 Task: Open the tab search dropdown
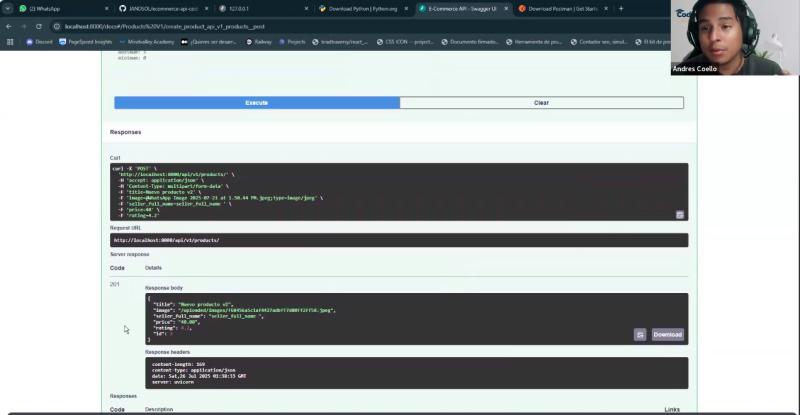7,9
